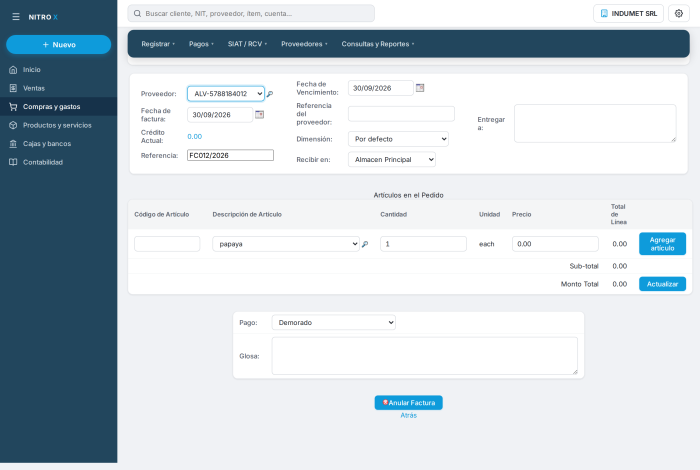Click the Fecha de Vencimiento date field
The height and width of the screenshot is (470, 700).
[381, 88]
